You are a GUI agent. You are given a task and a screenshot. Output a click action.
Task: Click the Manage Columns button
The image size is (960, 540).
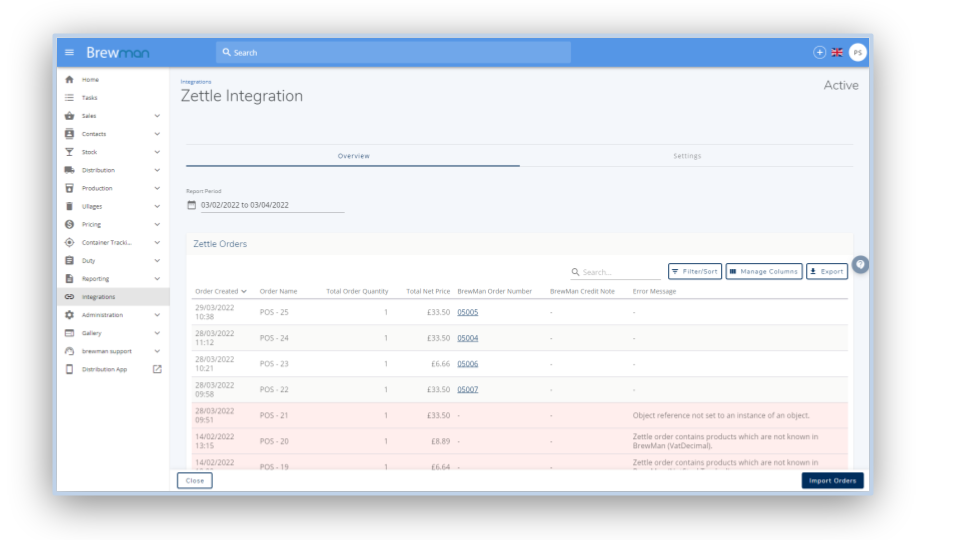click(x=764, y=271)
